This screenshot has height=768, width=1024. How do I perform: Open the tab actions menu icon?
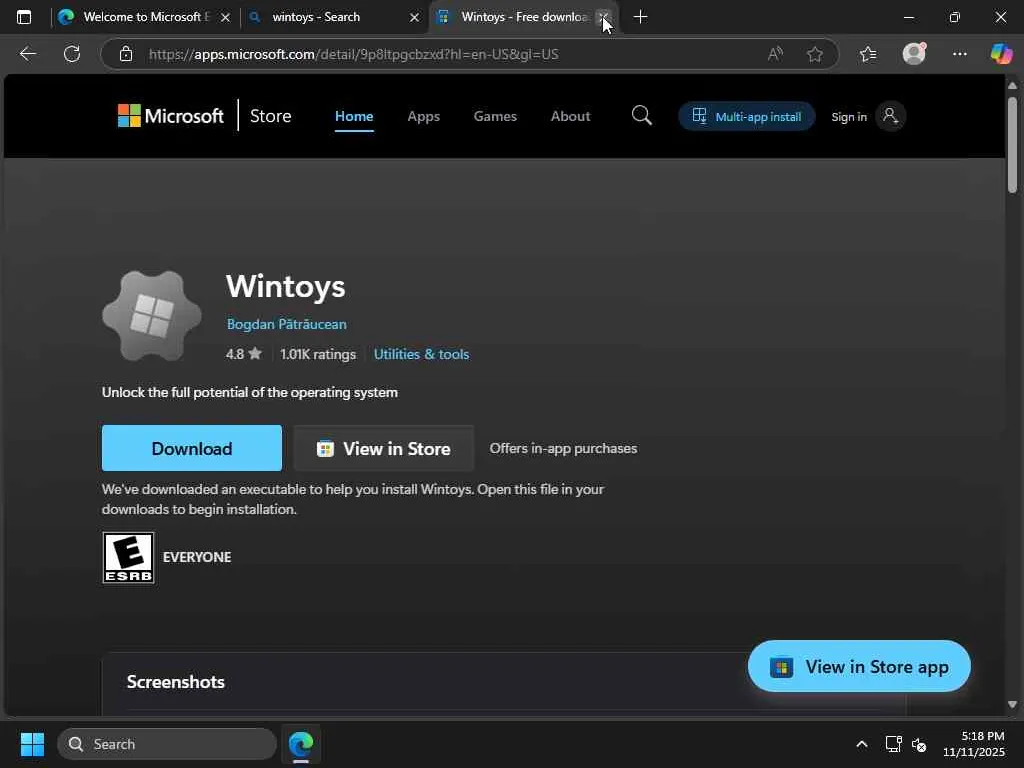pyautogui.click(x=24, y=17)
